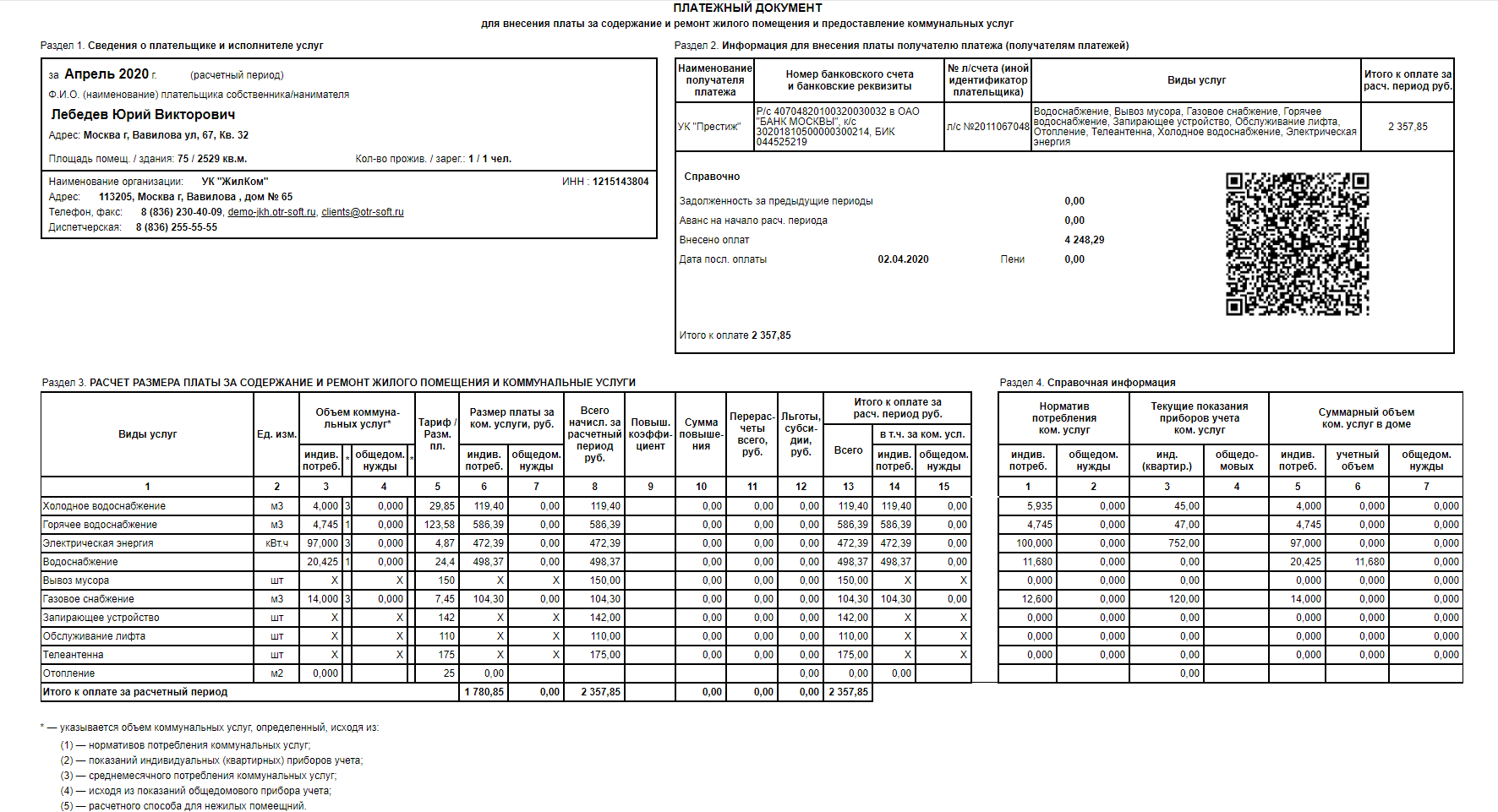Image resolution: width=1498 pixels, height=812 pixels.
Task: Click meter reading 120,00 in Раздел 4
Action: [1184, 599]
